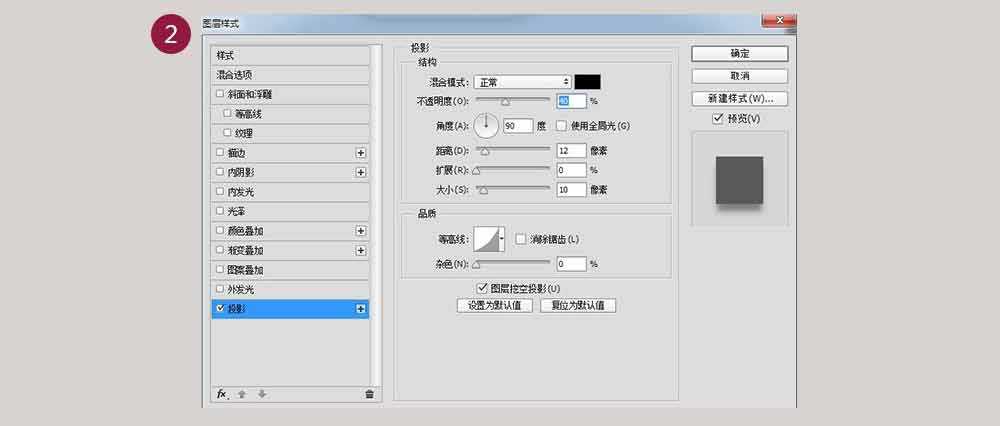1000x426 pixels.
Task: Open the 光泽 settings row
Action: click(x=290, y=211)
